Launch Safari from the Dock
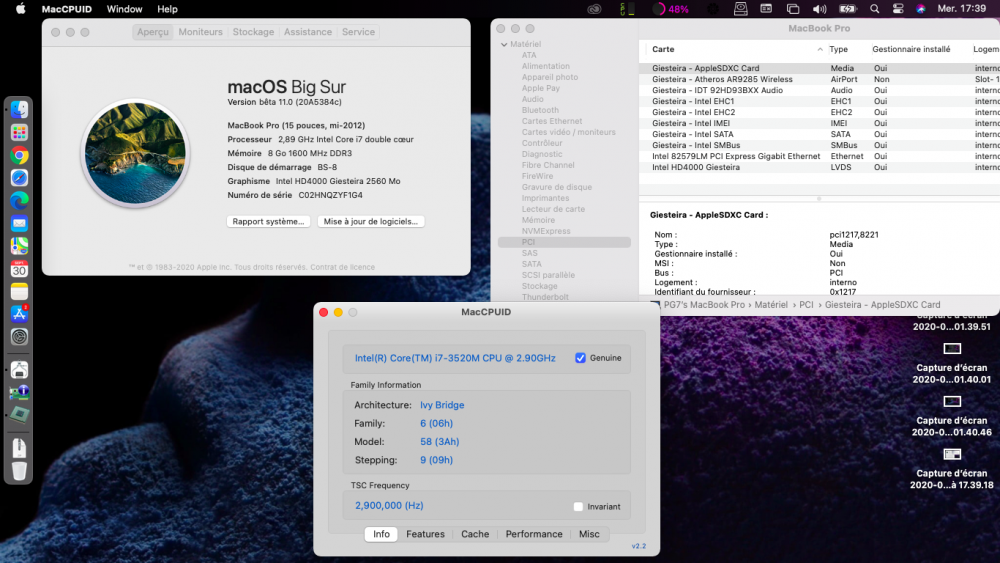Viewport: 1000px width, 563px height. point(19,178)
